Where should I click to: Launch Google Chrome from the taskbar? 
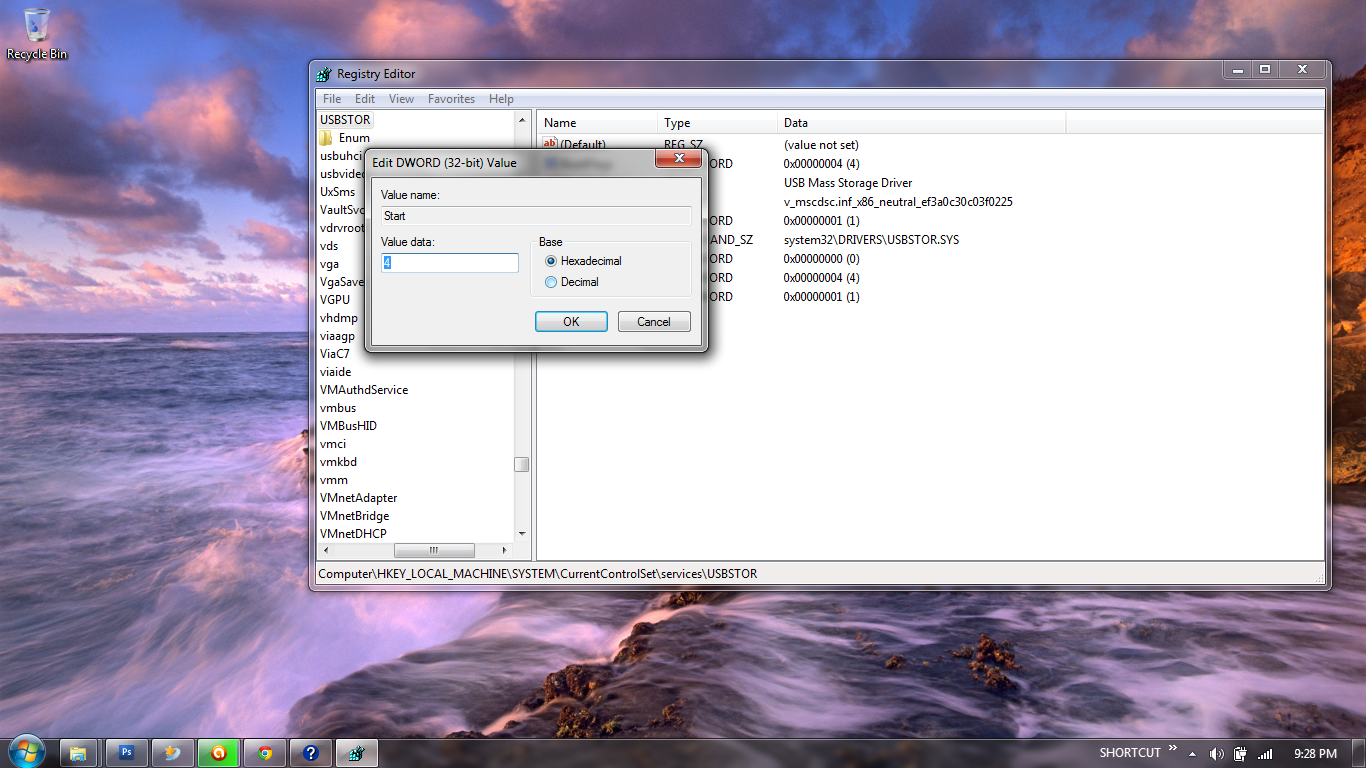[264, 752]
